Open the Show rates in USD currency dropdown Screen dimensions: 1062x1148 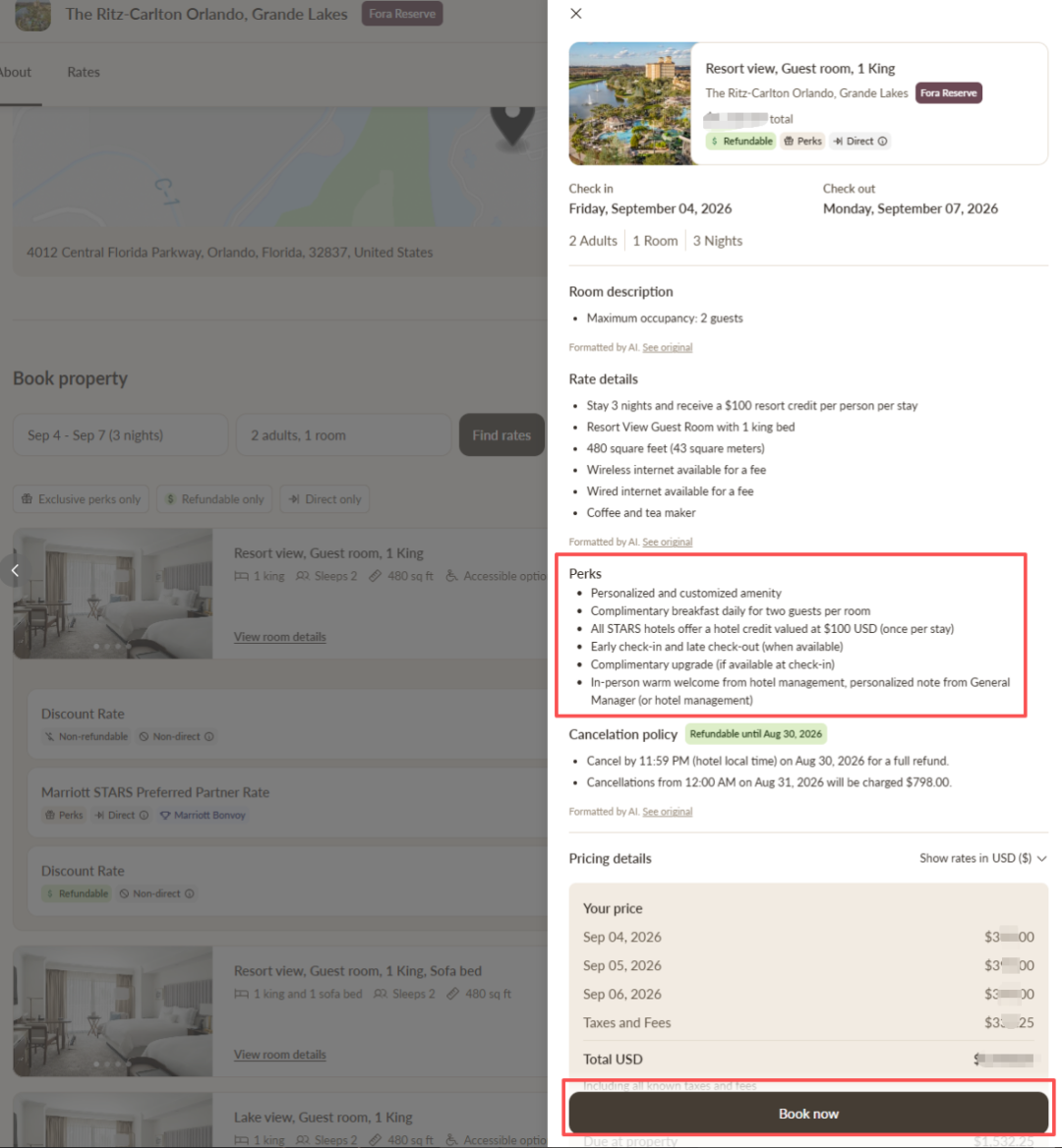(982, 858)
